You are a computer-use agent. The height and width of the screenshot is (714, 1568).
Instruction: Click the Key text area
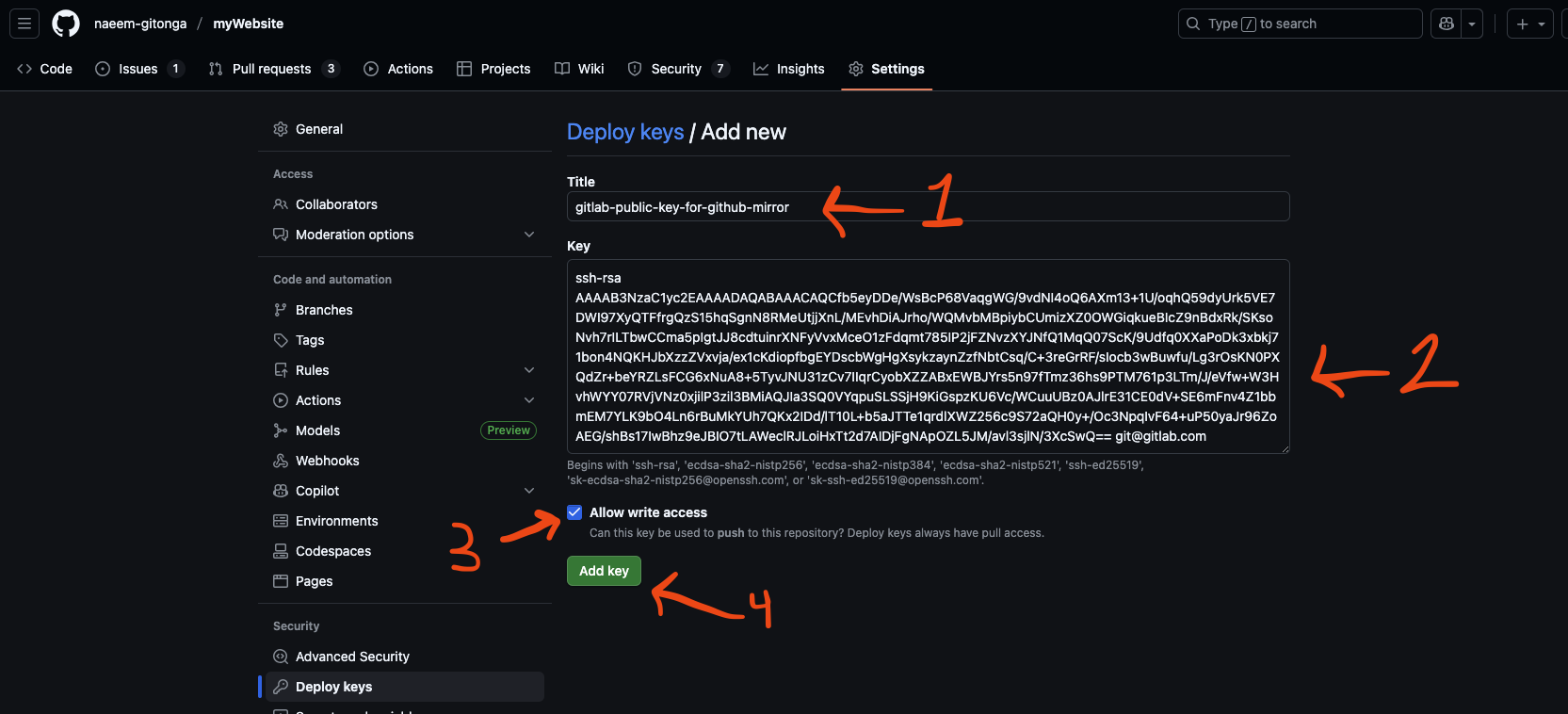pos(928,357)
